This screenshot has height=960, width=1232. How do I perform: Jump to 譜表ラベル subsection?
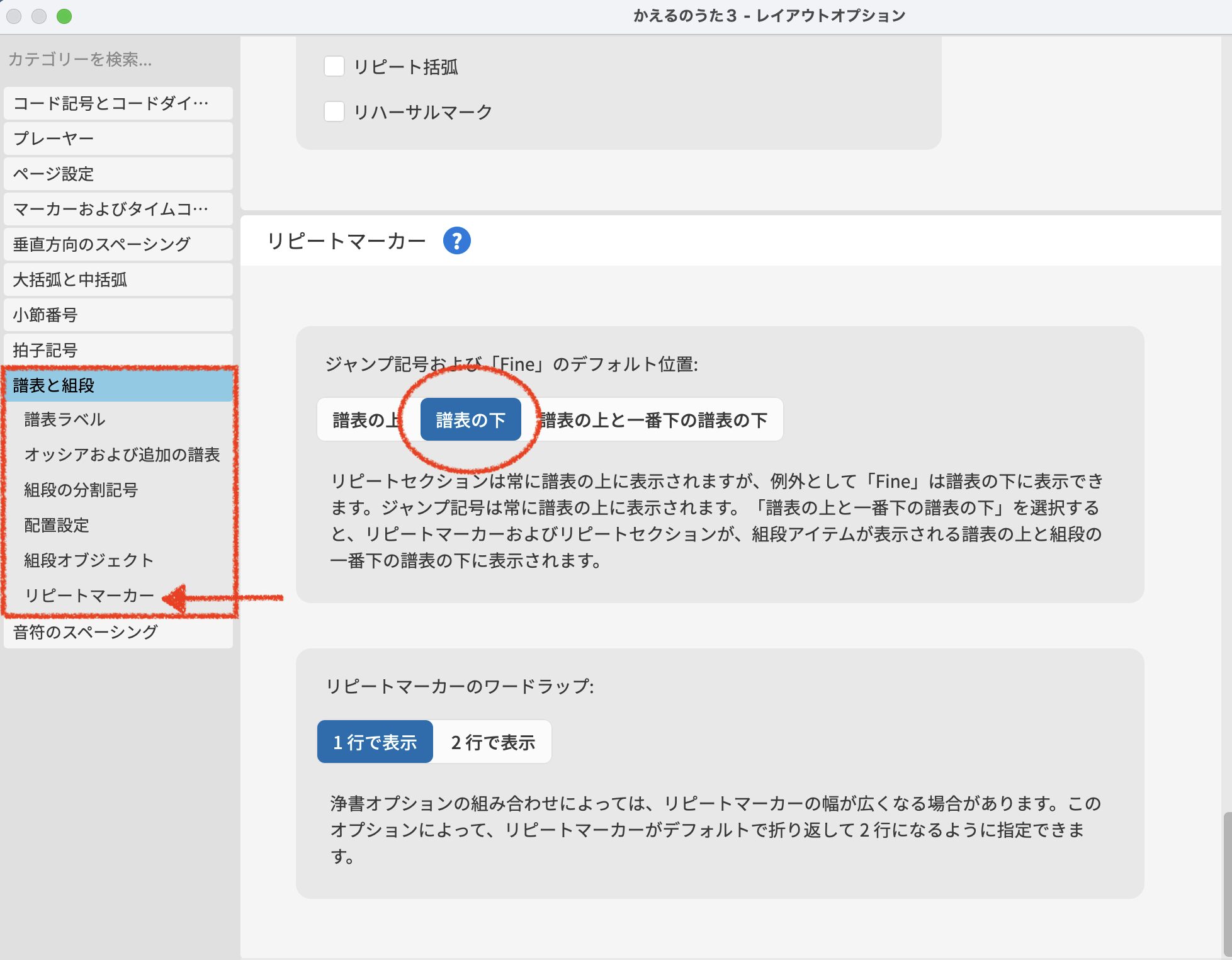pos(65,419)
